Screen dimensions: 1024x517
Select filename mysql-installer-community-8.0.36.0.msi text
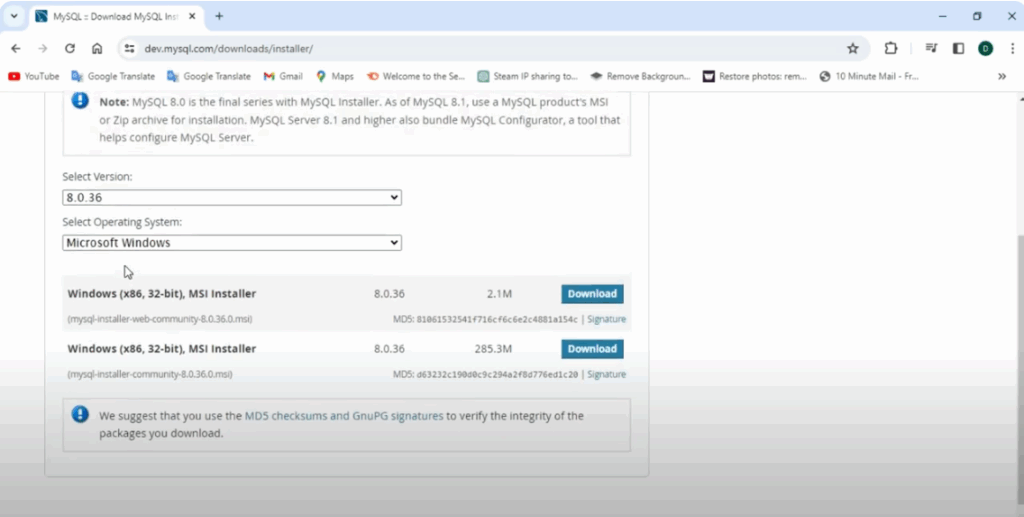coord(150,374)
